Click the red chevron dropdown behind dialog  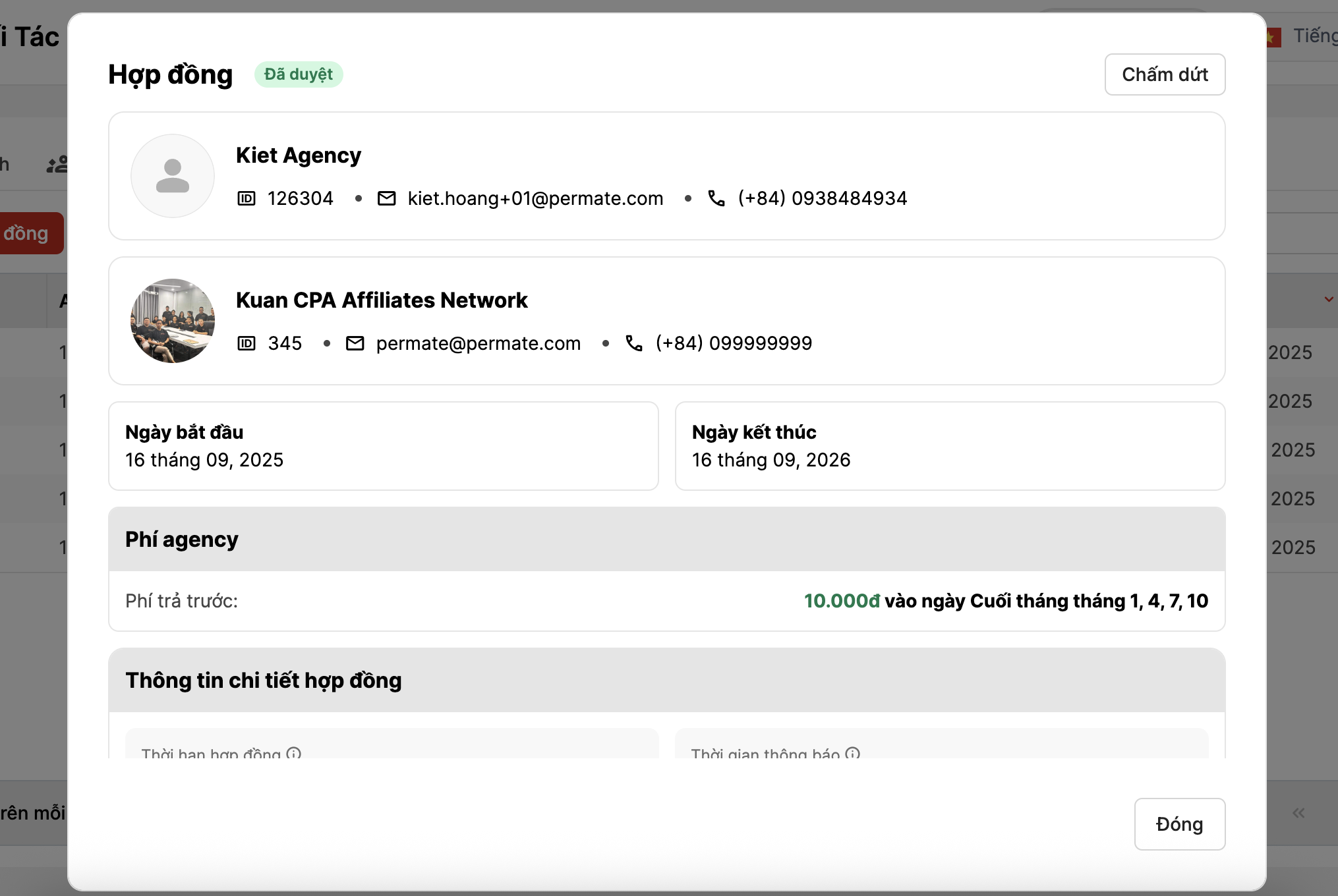(x=1328, y=300)
